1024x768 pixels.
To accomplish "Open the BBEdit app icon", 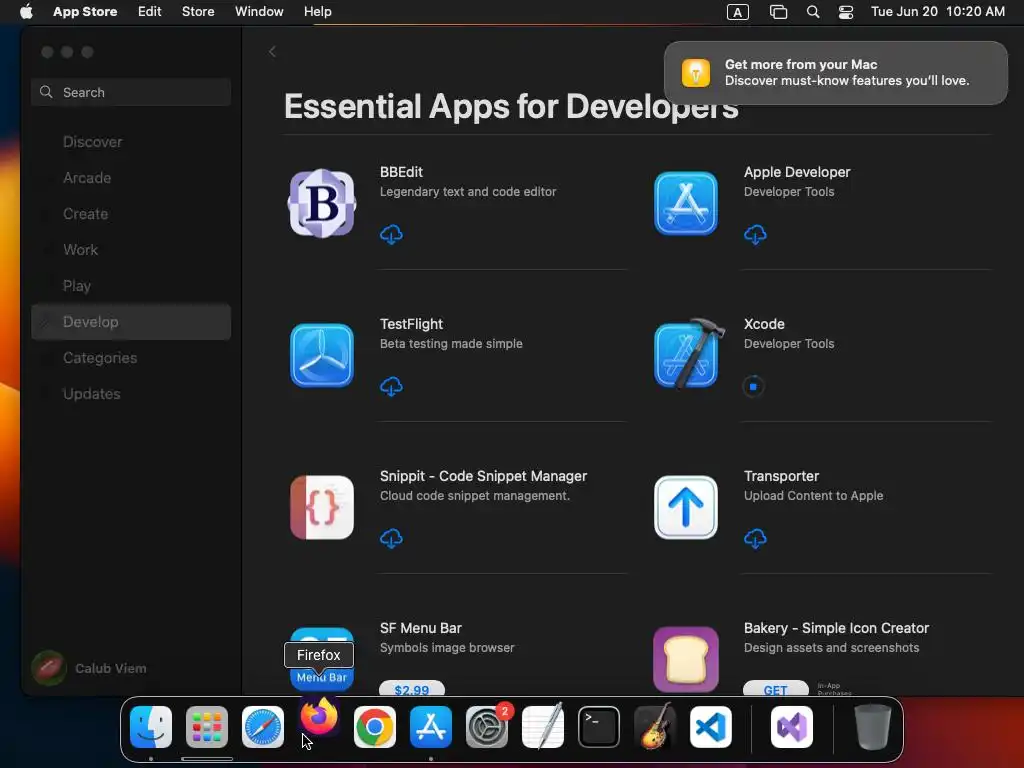I will tap(322, 203).
